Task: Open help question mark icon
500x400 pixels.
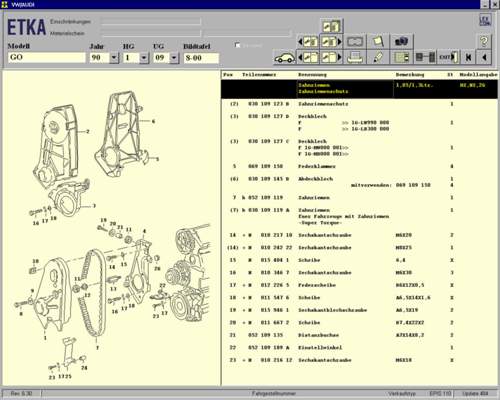Action: [x=484, y=42]
